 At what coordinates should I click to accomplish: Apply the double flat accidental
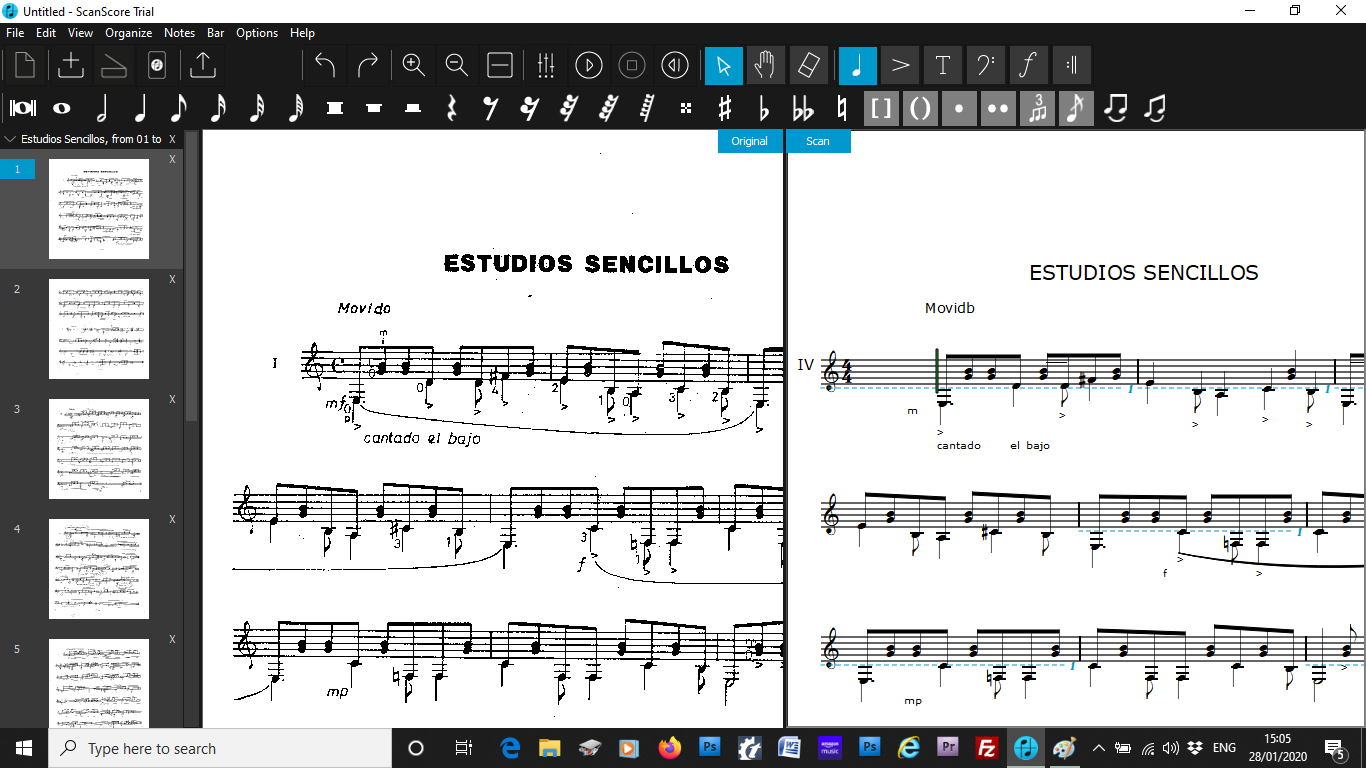(803, 108)
